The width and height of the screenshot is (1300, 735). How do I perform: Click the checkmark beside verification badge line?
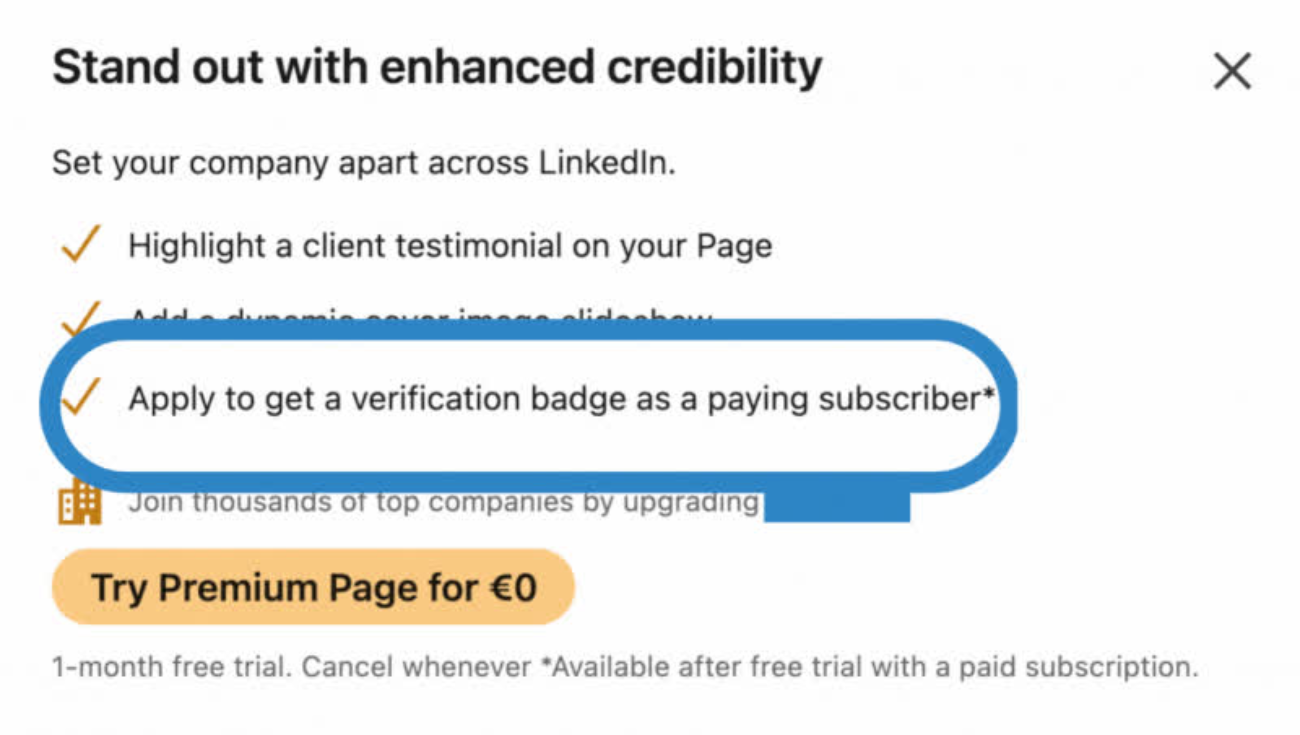(x=80, y=398)
